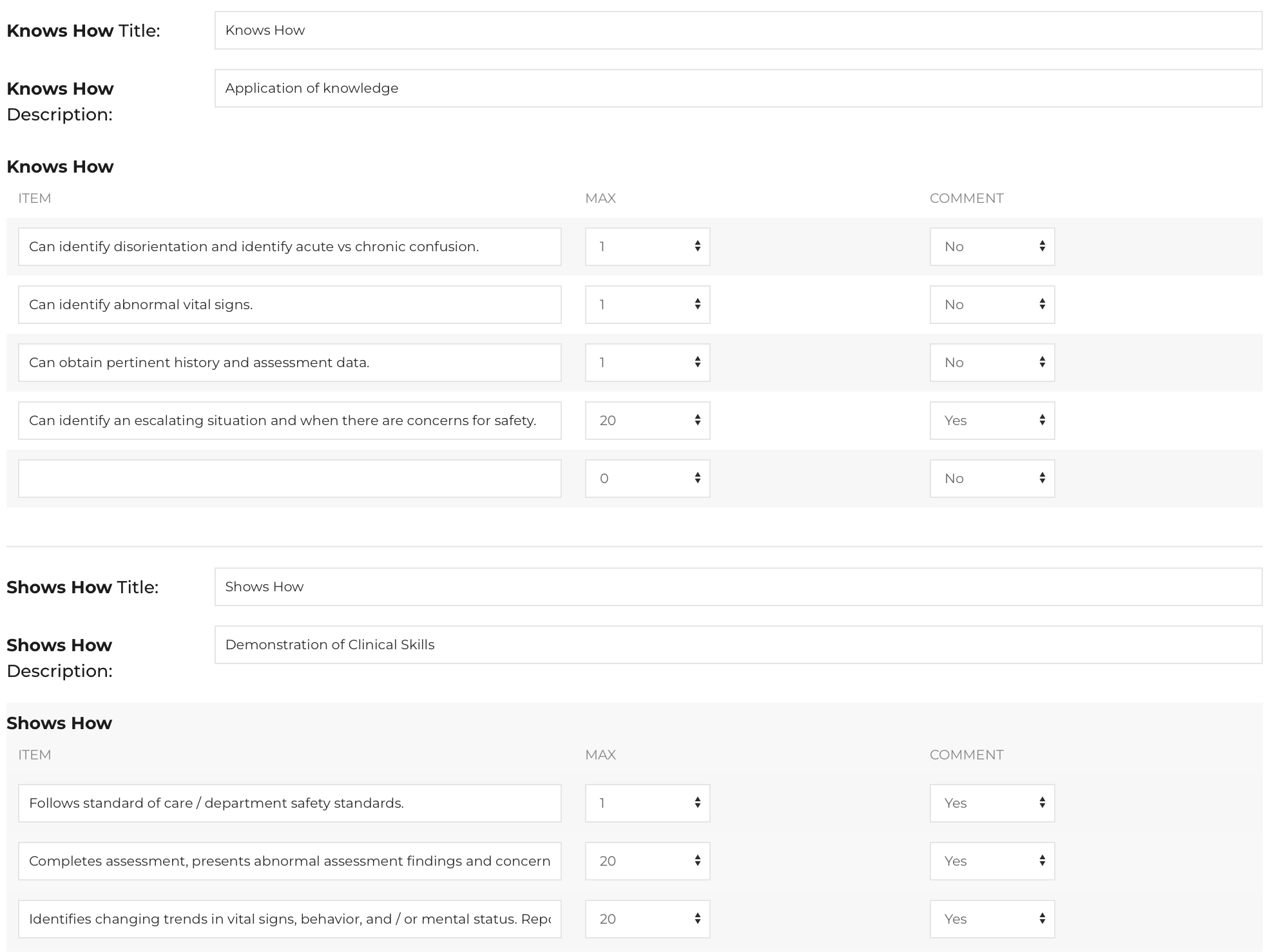Click the Shows How Description label
The image size is (1268, 952).
point(59,658)
